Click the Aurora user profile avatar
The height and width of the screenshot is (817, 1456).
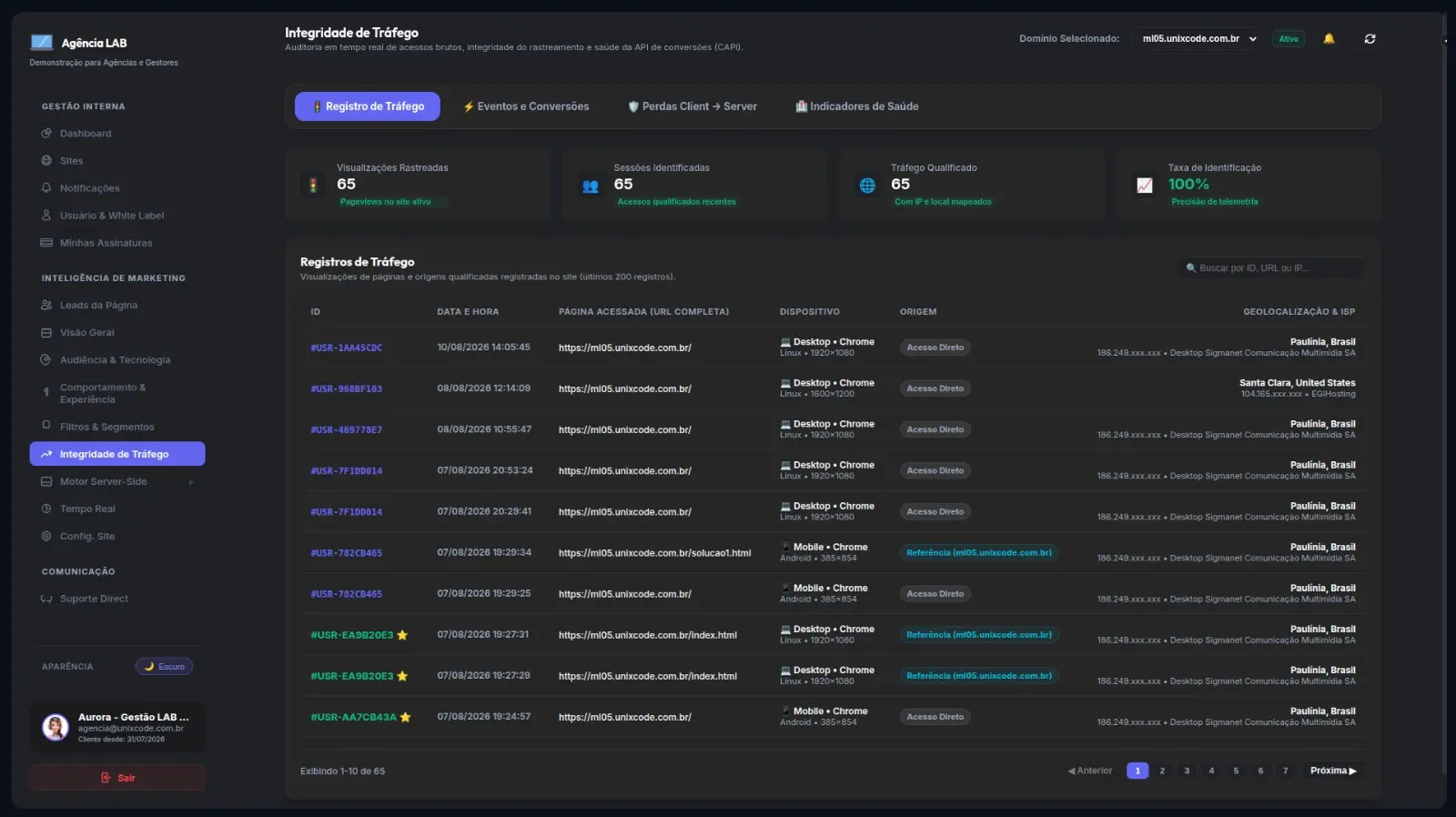56,728
